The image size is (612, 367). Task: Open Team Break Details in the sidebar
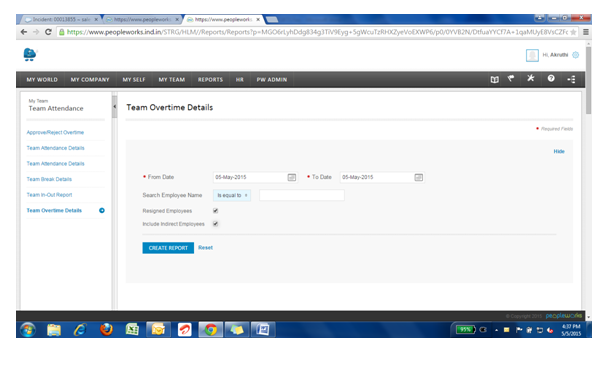49,179
